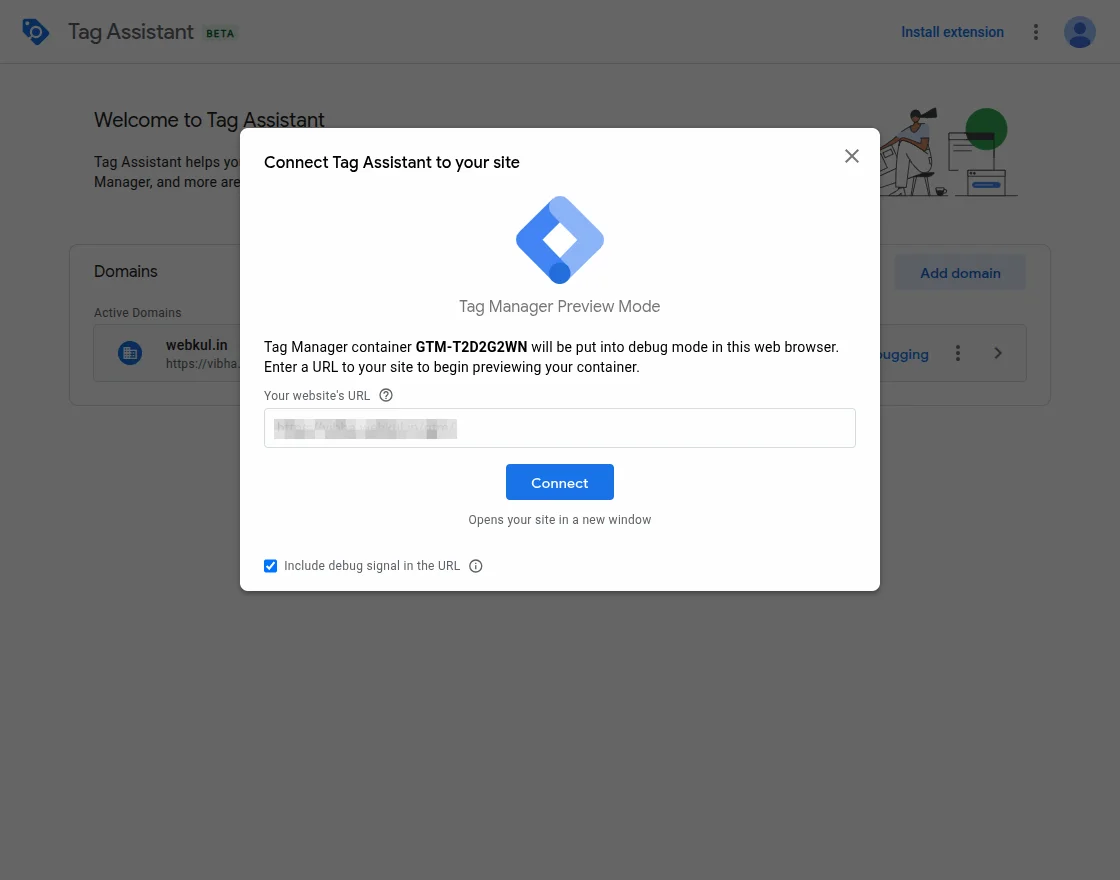Viewport: 1120px width, 880px height.
Task: Open the Install extension link
Action: click(x=952, y=31)
